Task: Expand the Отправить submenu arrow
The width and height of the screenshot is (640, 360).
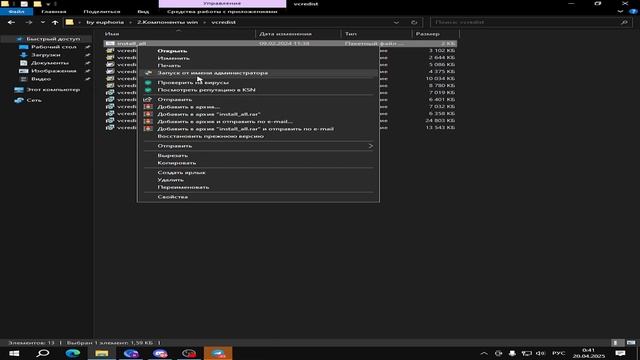Action: pos(371,146)
